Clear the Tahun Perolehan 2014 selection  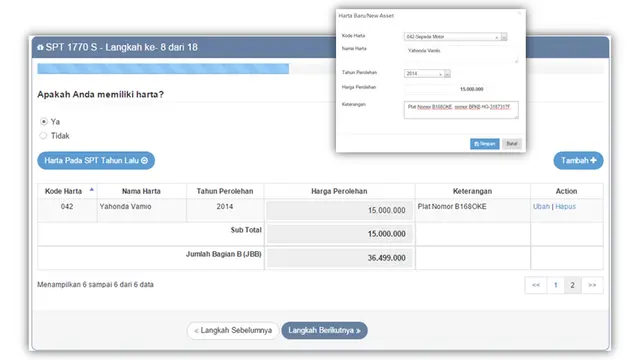click(440, 74)
